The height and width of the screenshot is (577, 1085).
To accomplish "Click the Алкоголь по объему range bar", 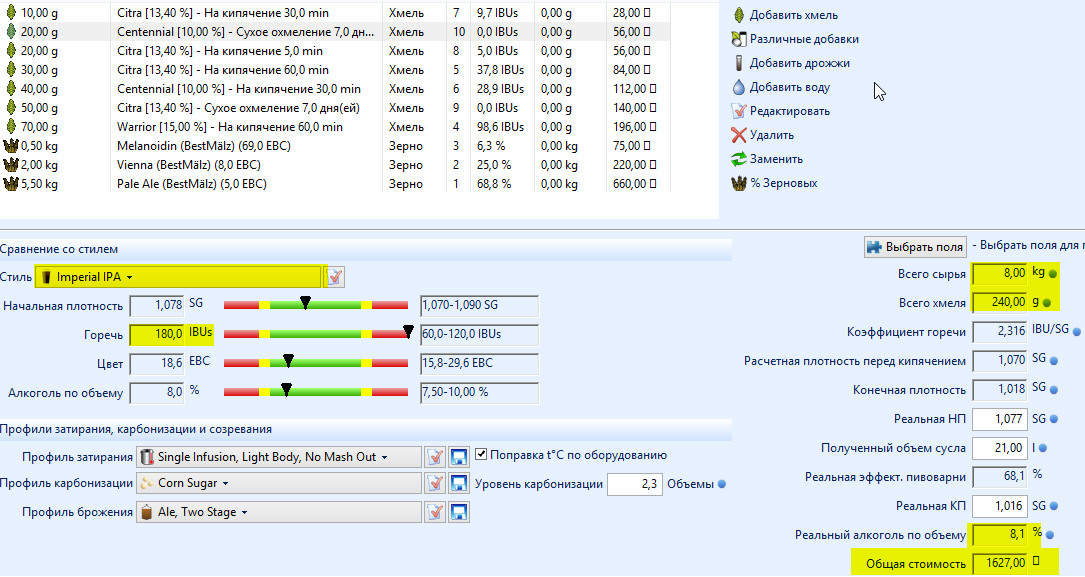I will click(x=316, y=392).
